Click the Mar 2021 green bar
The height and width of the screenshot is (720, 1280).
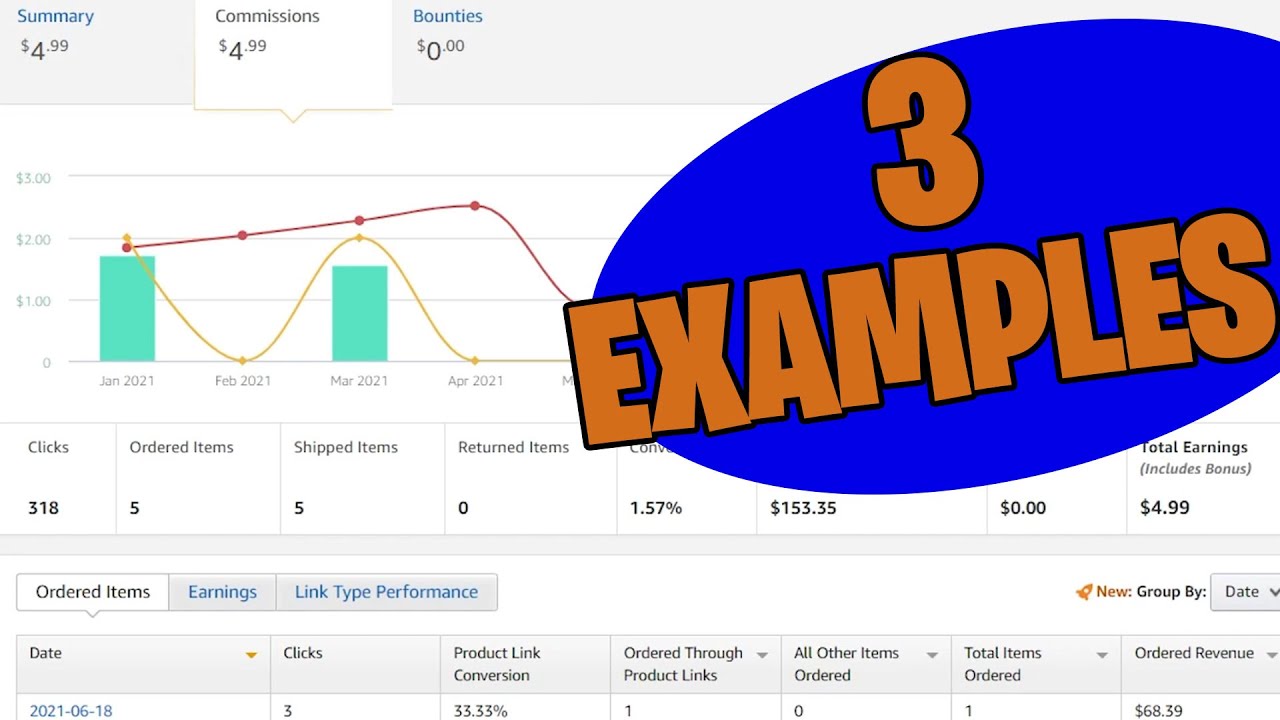pyautogui.click(x=359, y=314)
